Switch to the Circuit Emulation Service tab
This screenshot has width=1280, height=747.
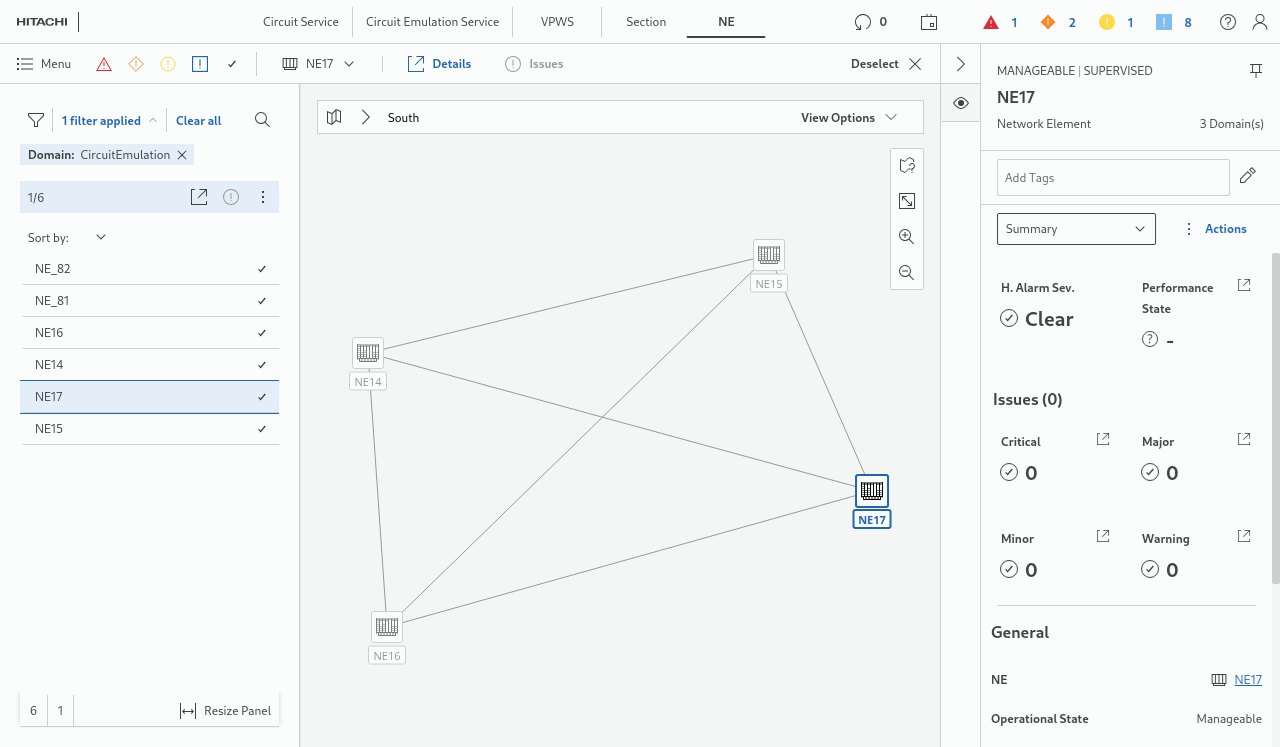click(432, 22)
